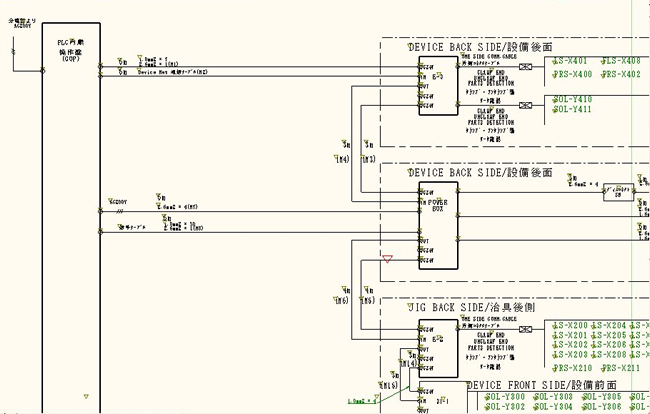
Task: Click the LS-X202 device label
Action: (x=570, y=345)
